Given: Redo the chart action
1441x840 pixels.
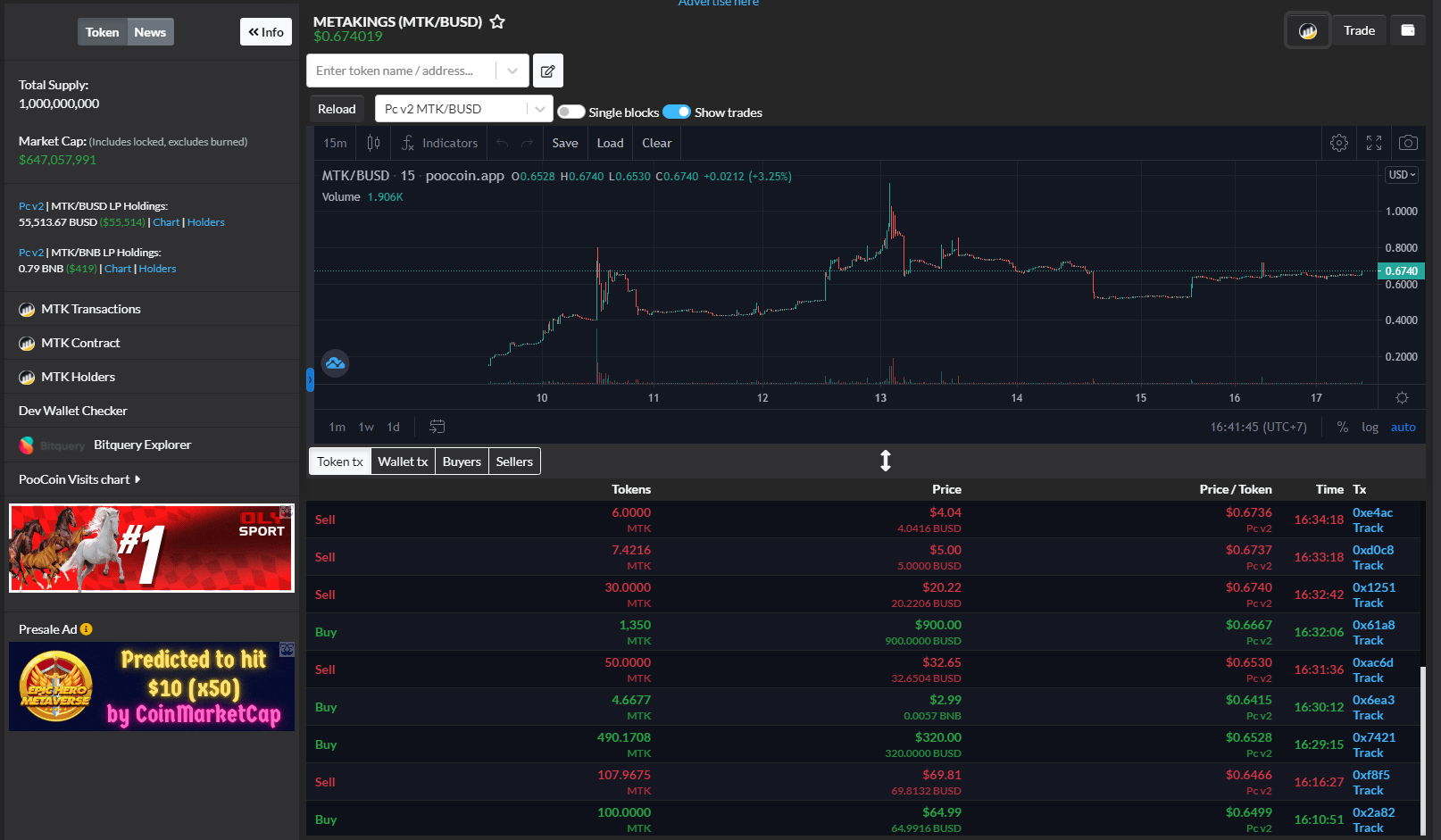Looking at the screenshot, I should pos(528,143).
